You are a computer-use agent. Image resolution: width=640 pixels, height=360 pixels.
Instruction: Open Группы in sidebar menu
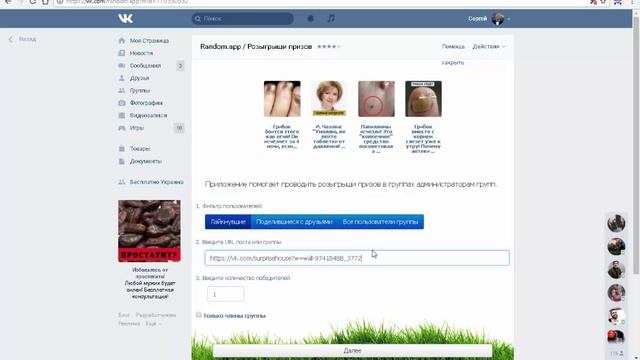pos(140,91)
